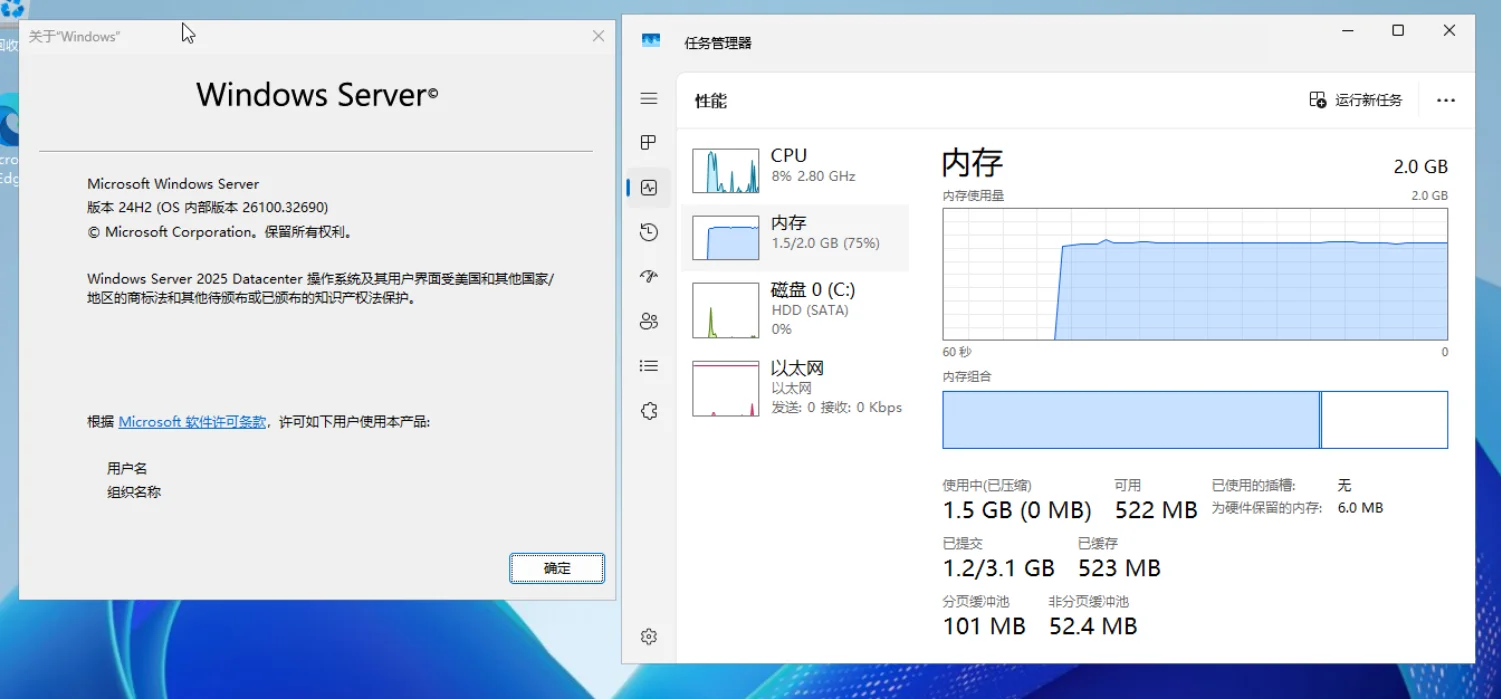Viewport: 1501px width, 699px height.
Task: Click '用户名' label in About dialog
Action: (127, 468)
